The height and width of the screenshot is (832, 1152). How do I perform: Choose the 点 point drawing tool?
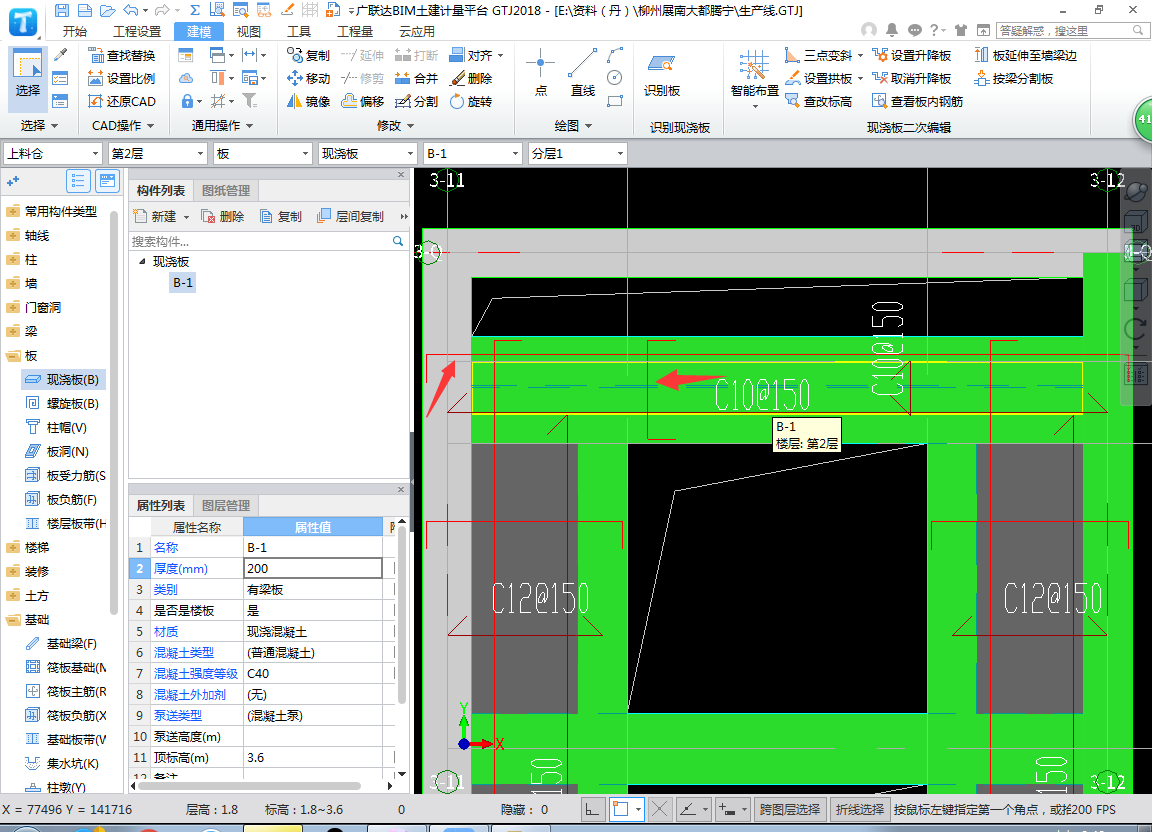click(x=541, y=72)
